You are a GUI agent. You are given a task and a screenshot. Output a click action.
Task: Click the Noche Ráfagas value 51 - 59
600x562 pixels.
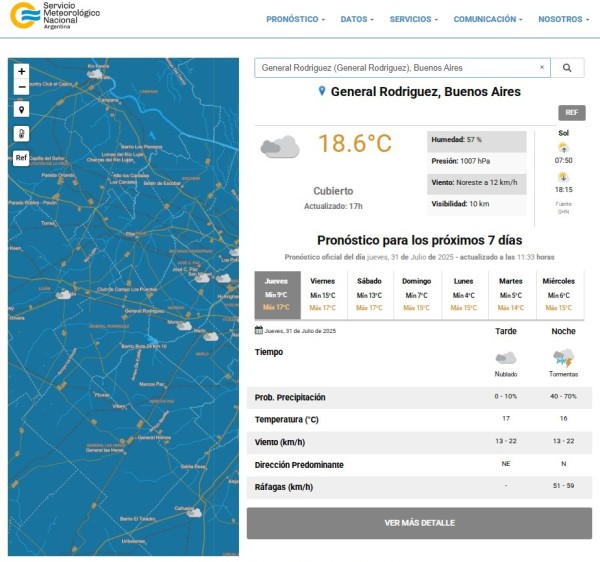563,486
